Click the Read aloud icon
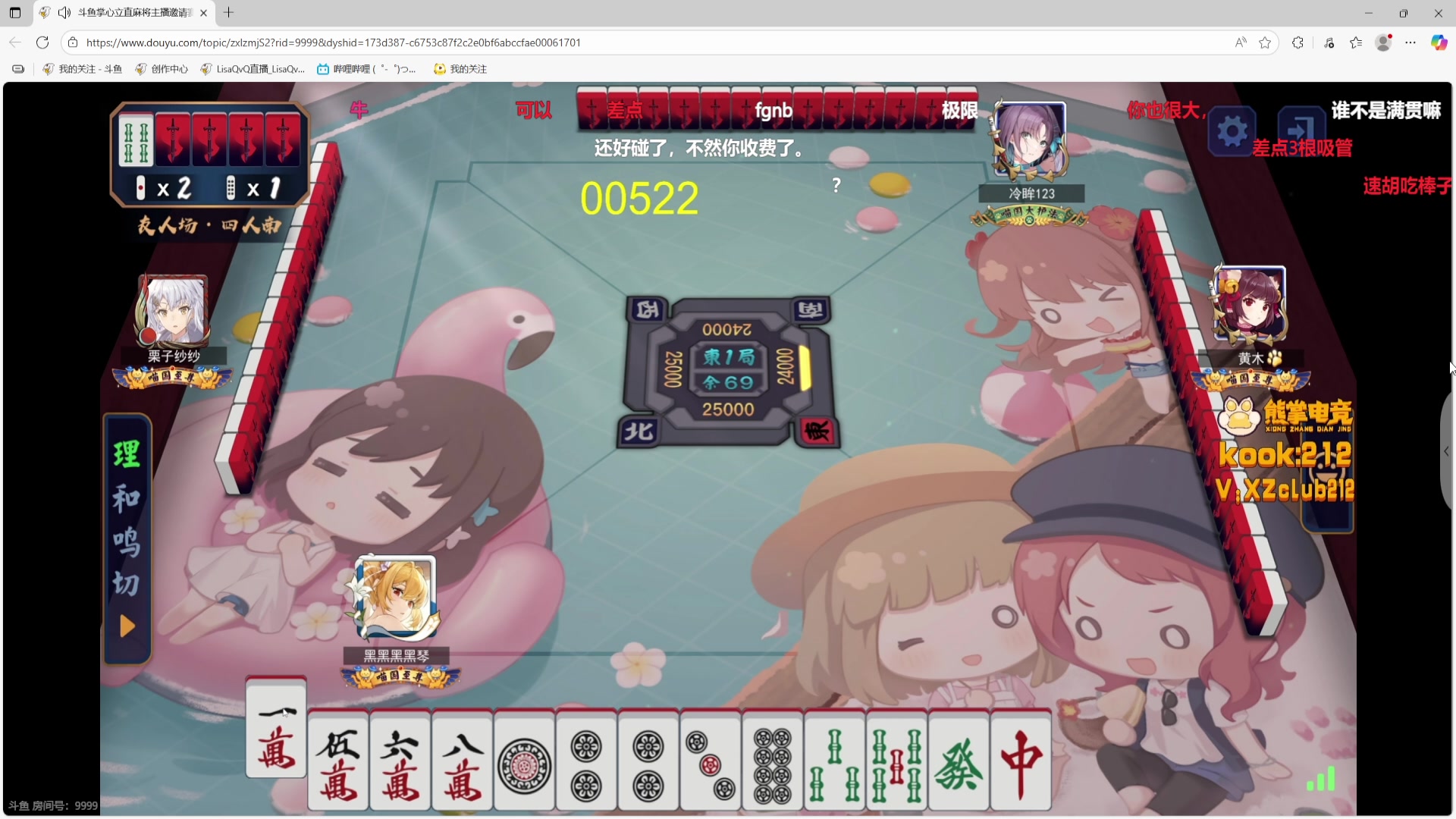 coord(1241,42)
